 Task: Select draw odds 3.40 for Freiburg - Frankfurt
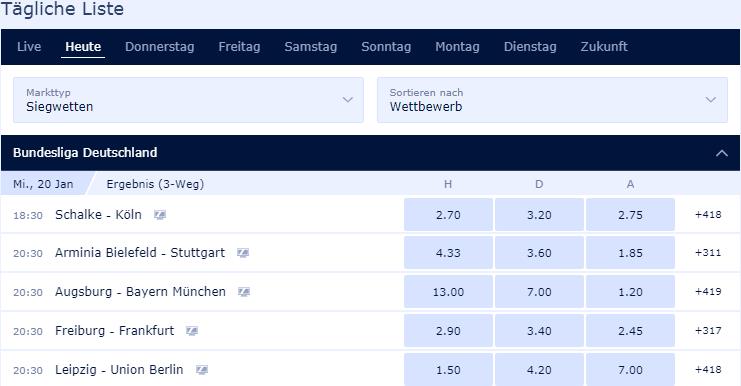[539, 331]
